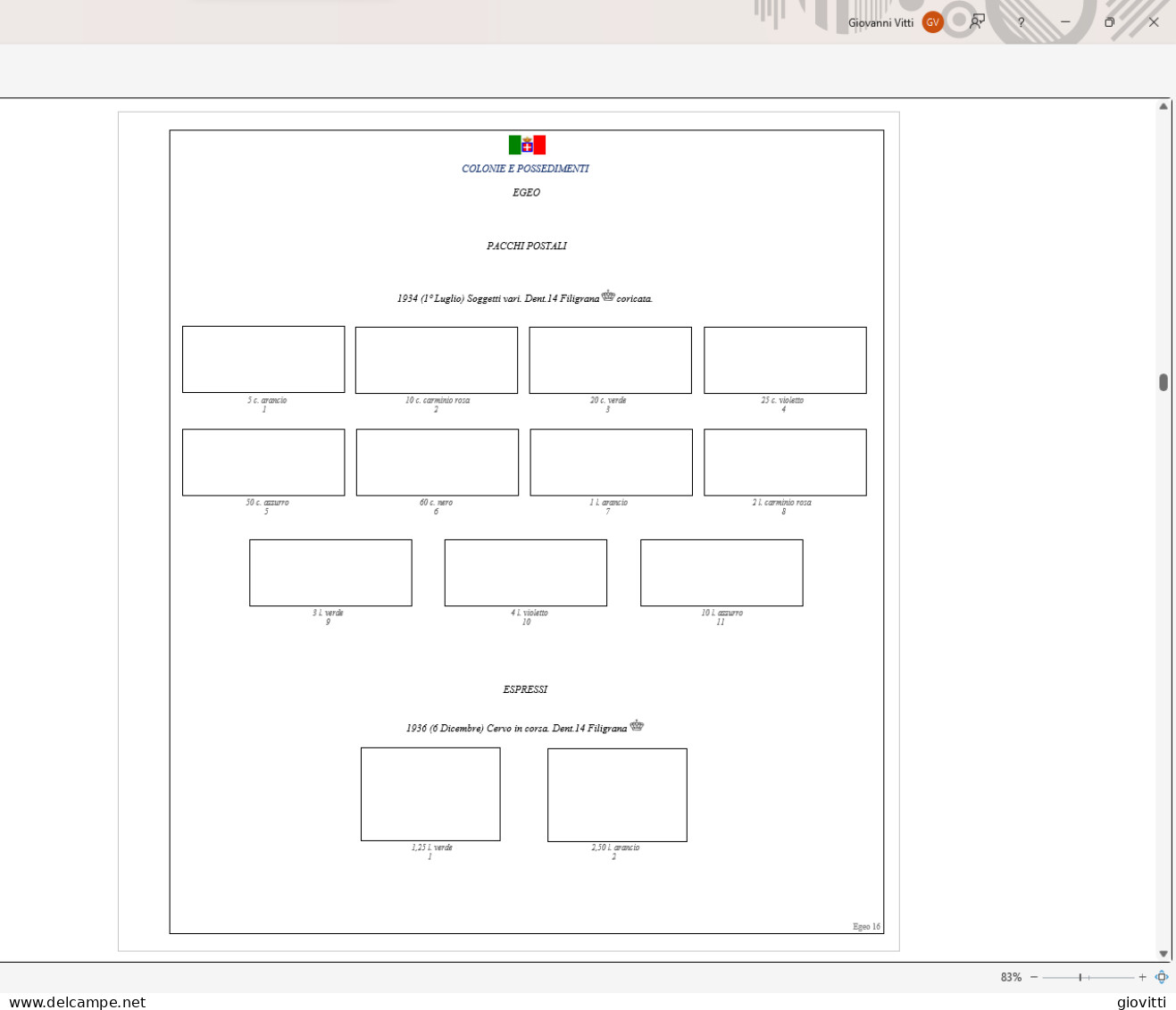
Task: Click the stamp box above 10 l. azzurro
Action: (721, 572)
